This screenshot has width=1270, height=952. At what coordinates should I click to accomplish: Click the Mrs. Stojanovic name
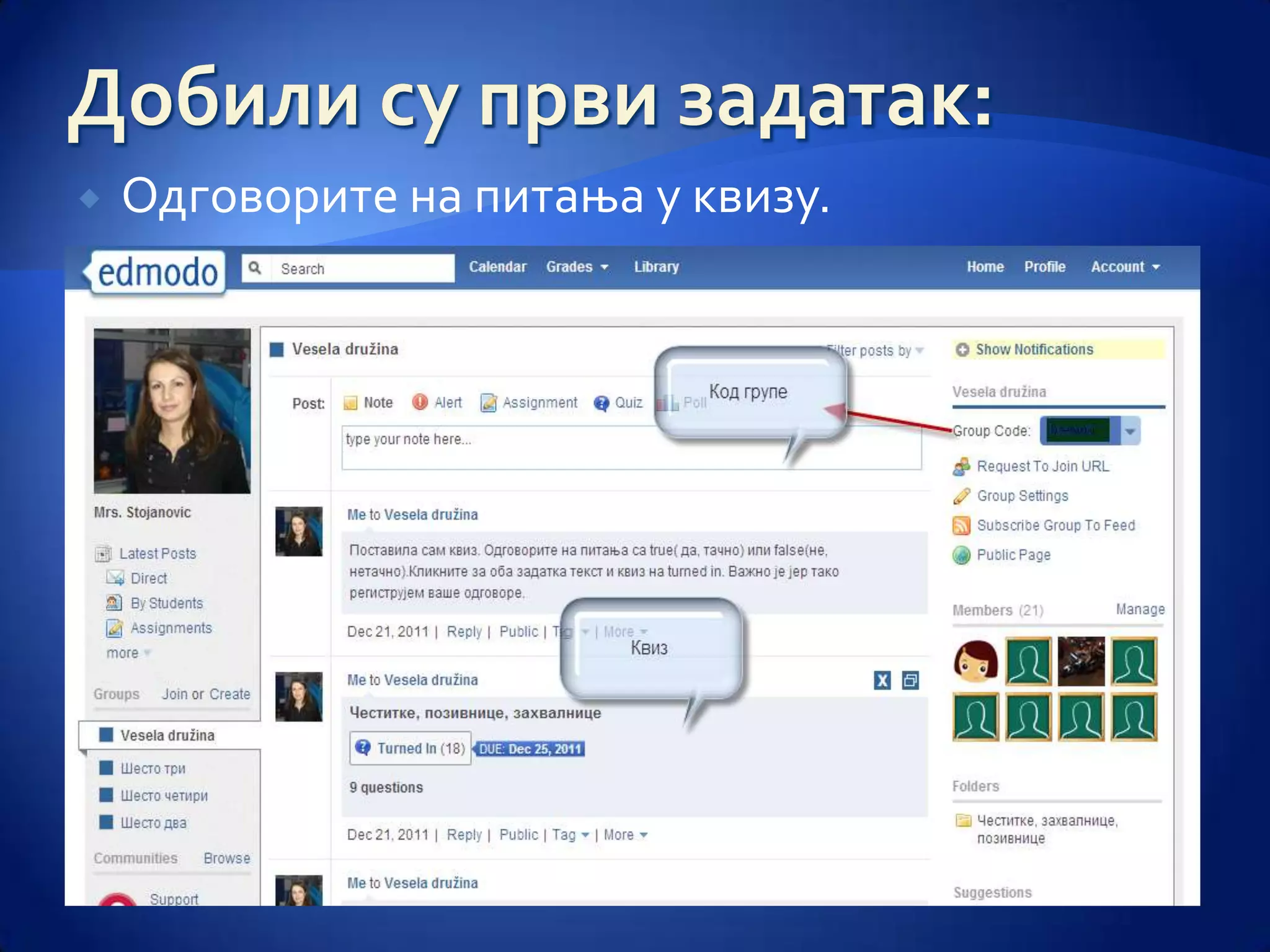tap(143, 512)
